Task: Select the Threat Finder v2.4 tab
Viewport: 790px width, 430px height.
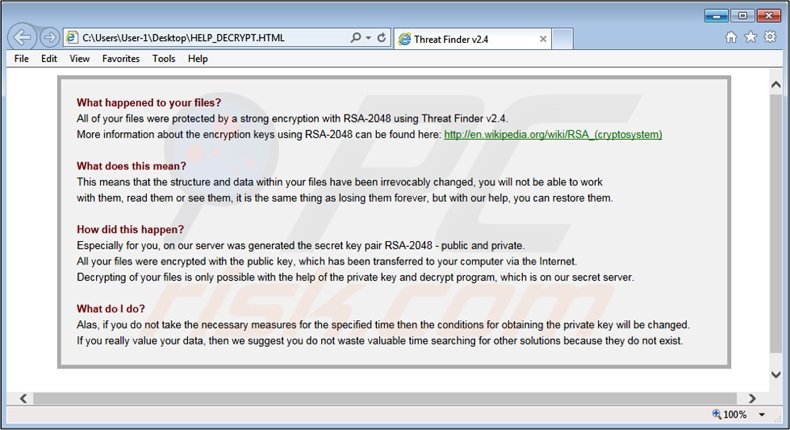Action: click(x=472, y=39)
